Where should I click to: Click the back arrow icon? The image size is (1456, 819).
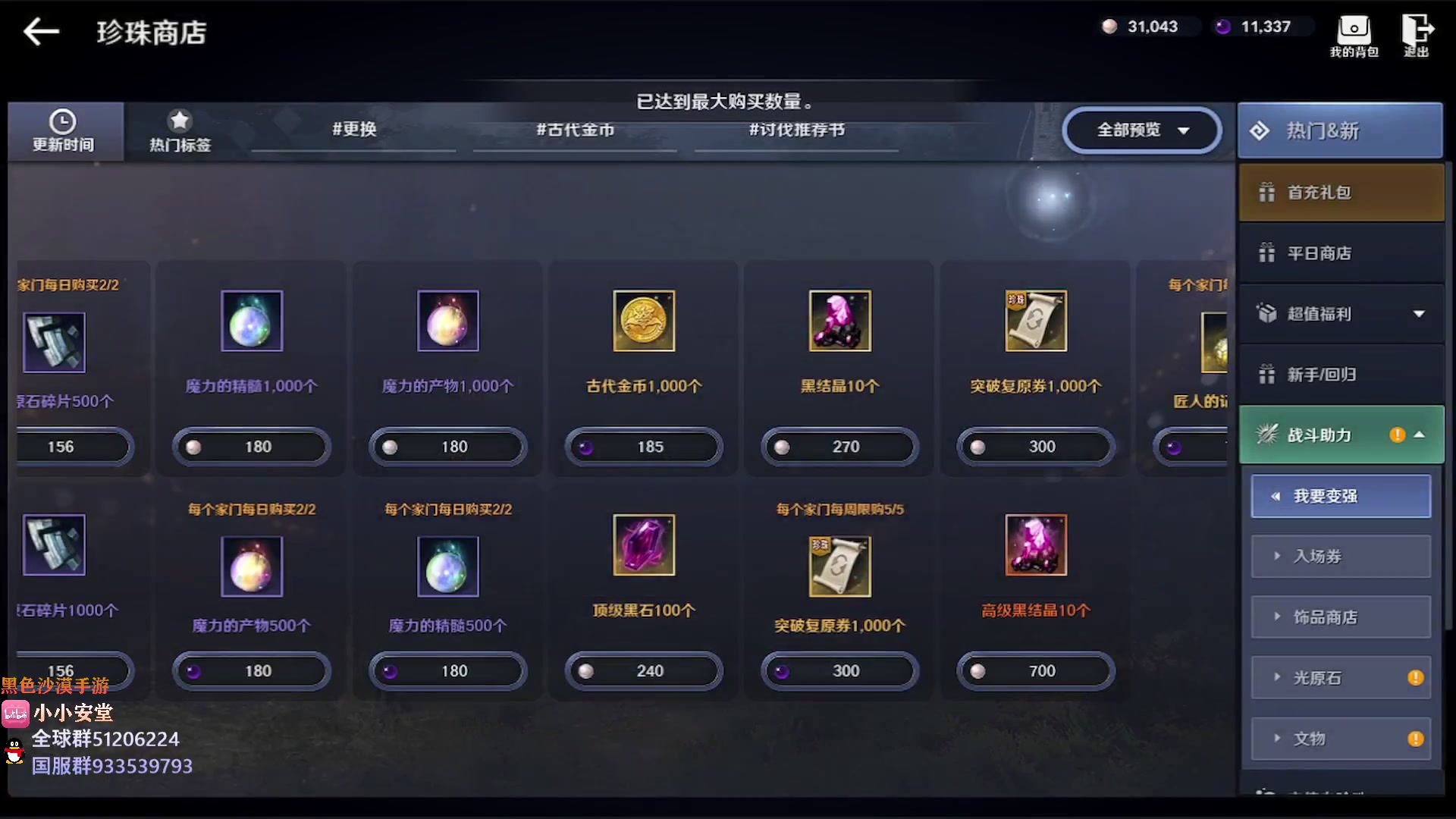coord(41,32)
